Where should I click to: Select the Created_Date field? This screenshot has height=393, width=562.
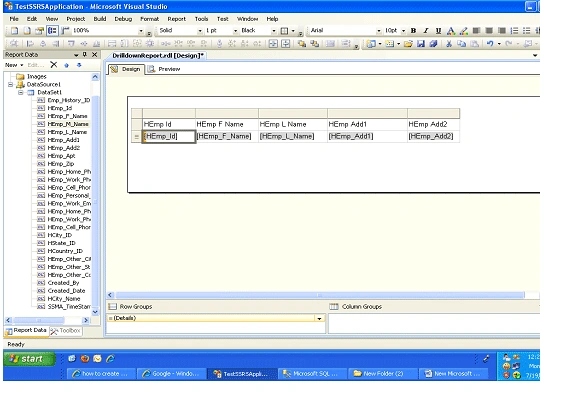66,291
